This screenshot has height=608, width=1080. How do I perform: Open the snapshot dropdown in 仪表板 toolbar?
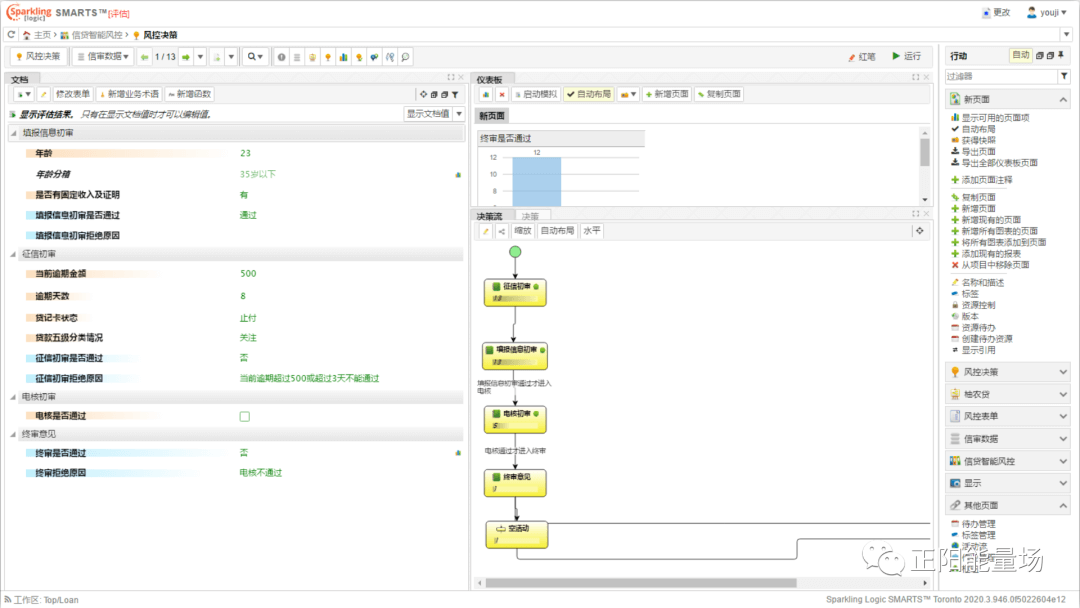click(627, 94)
